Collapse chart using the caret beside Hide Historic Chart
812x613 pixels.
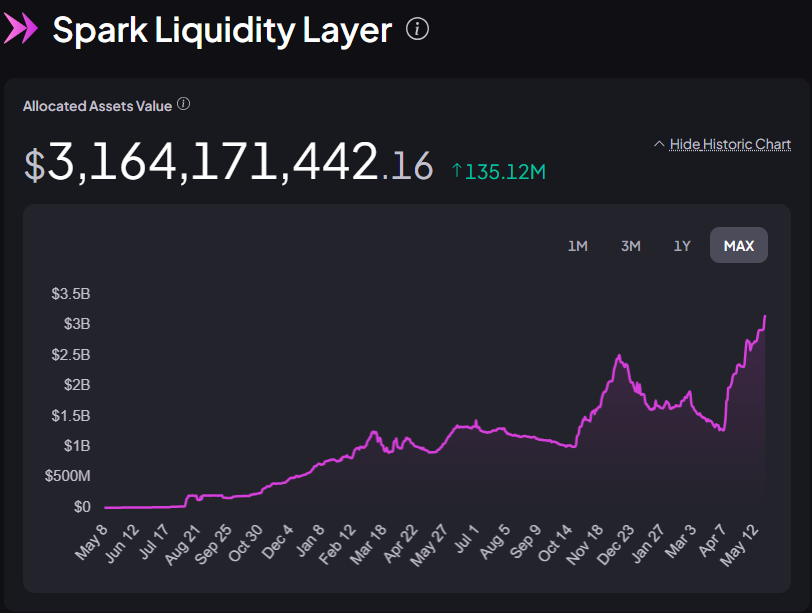pos(659,144)
